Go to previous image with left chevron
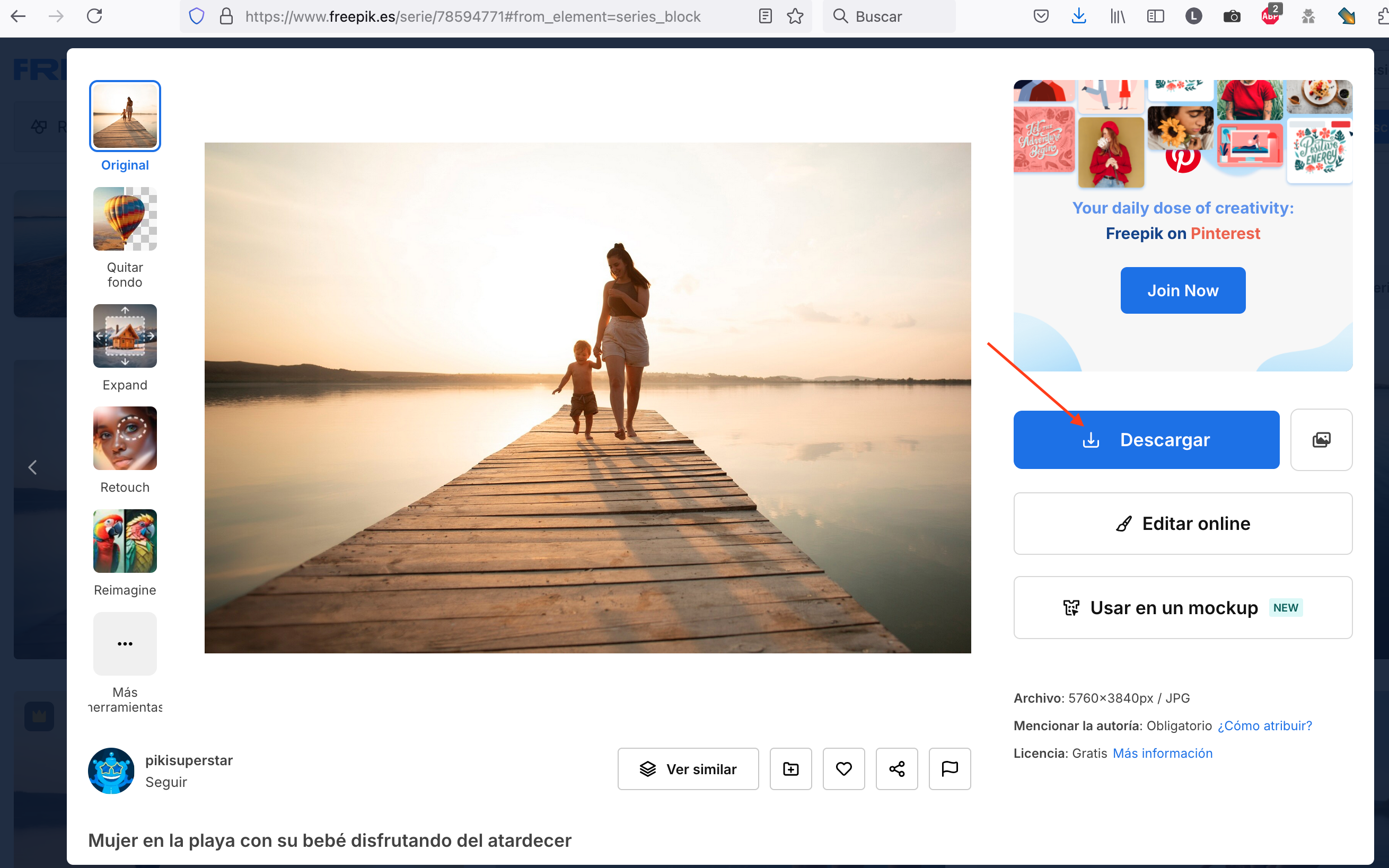This screenshot has width=1389, height=868. click(33, 467)
